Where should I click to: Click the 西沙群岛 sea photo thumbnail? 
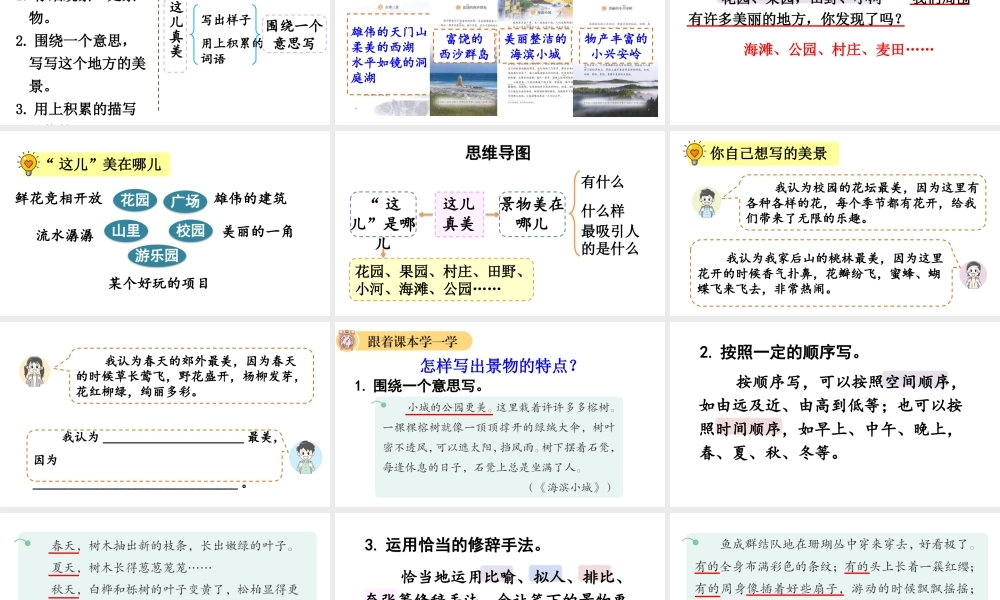tap(464, 89)
